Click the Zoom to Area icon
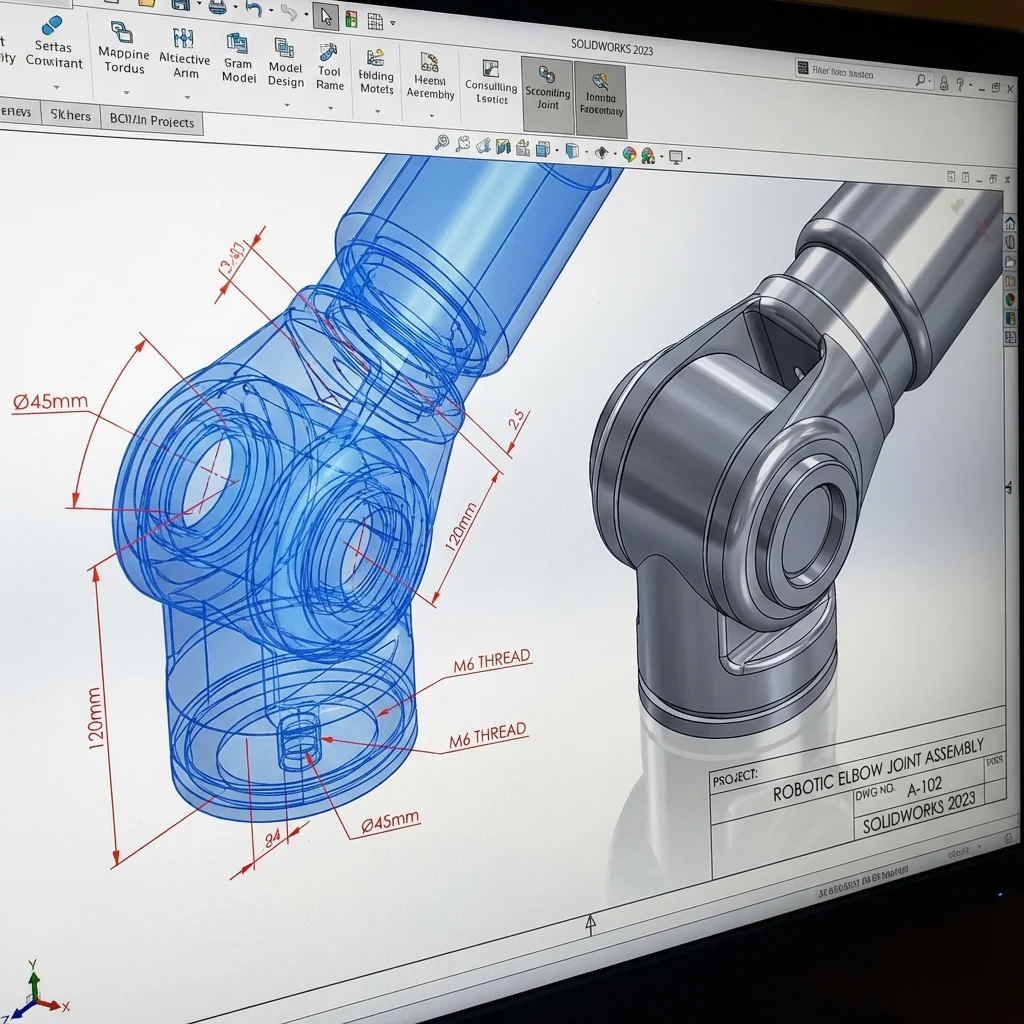The width and height of the screenshot is (1024, 1024). (x=462, y=144)
